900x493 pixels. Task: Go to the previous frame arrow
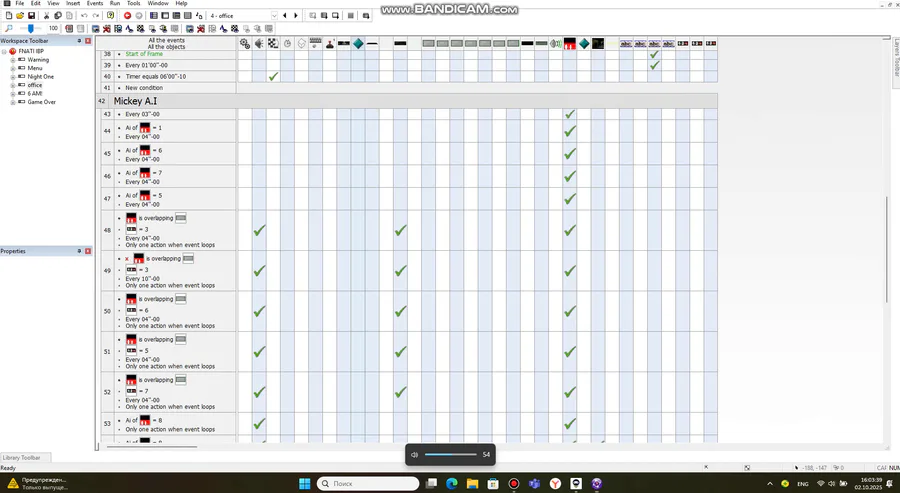pyautogui.click(x=285, y=15)
